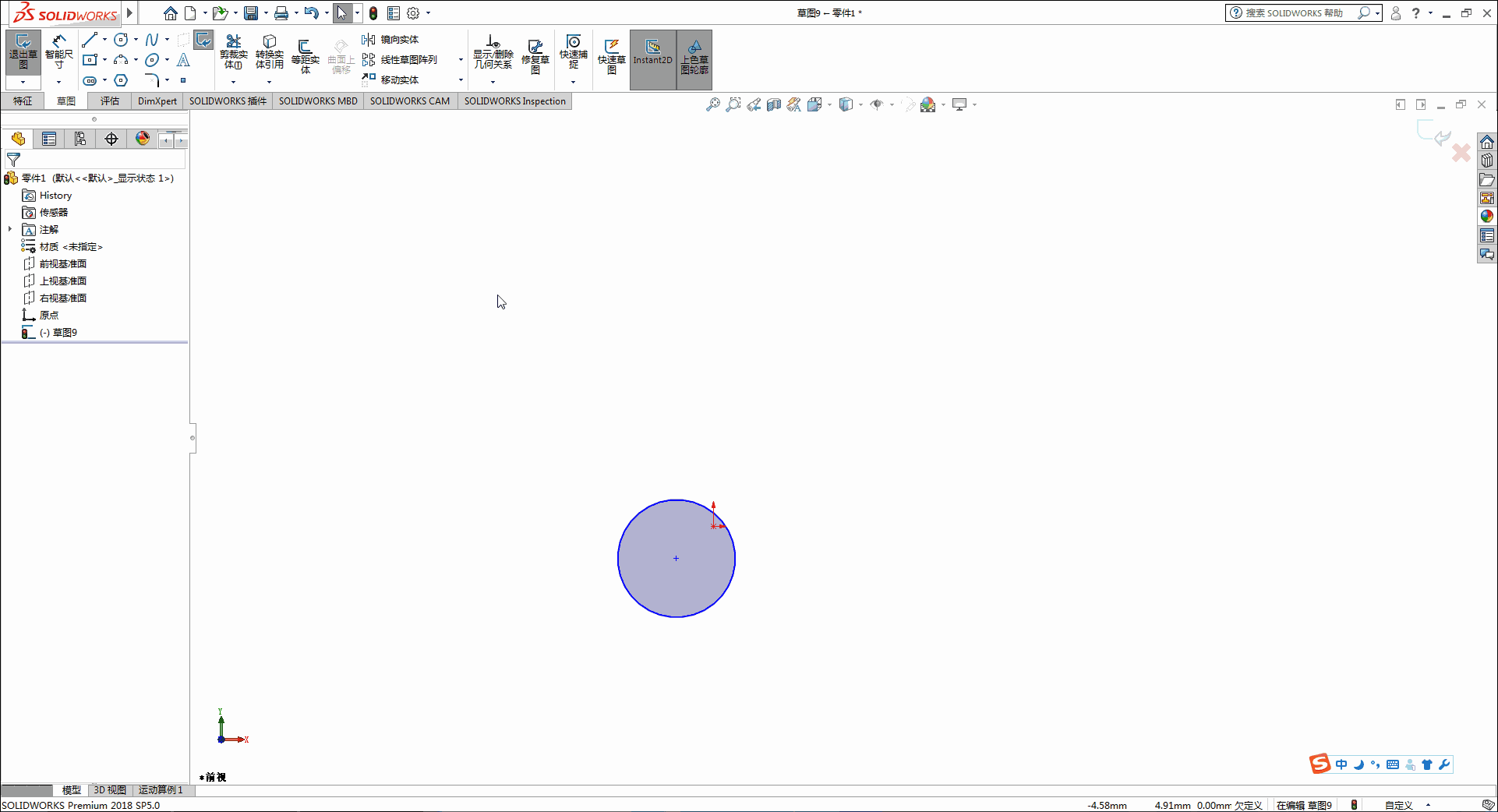This screenshot has width=1498, height=812.
Task: Click Quick Snaps (快速捕捉) tool
Action: (573, 51)
